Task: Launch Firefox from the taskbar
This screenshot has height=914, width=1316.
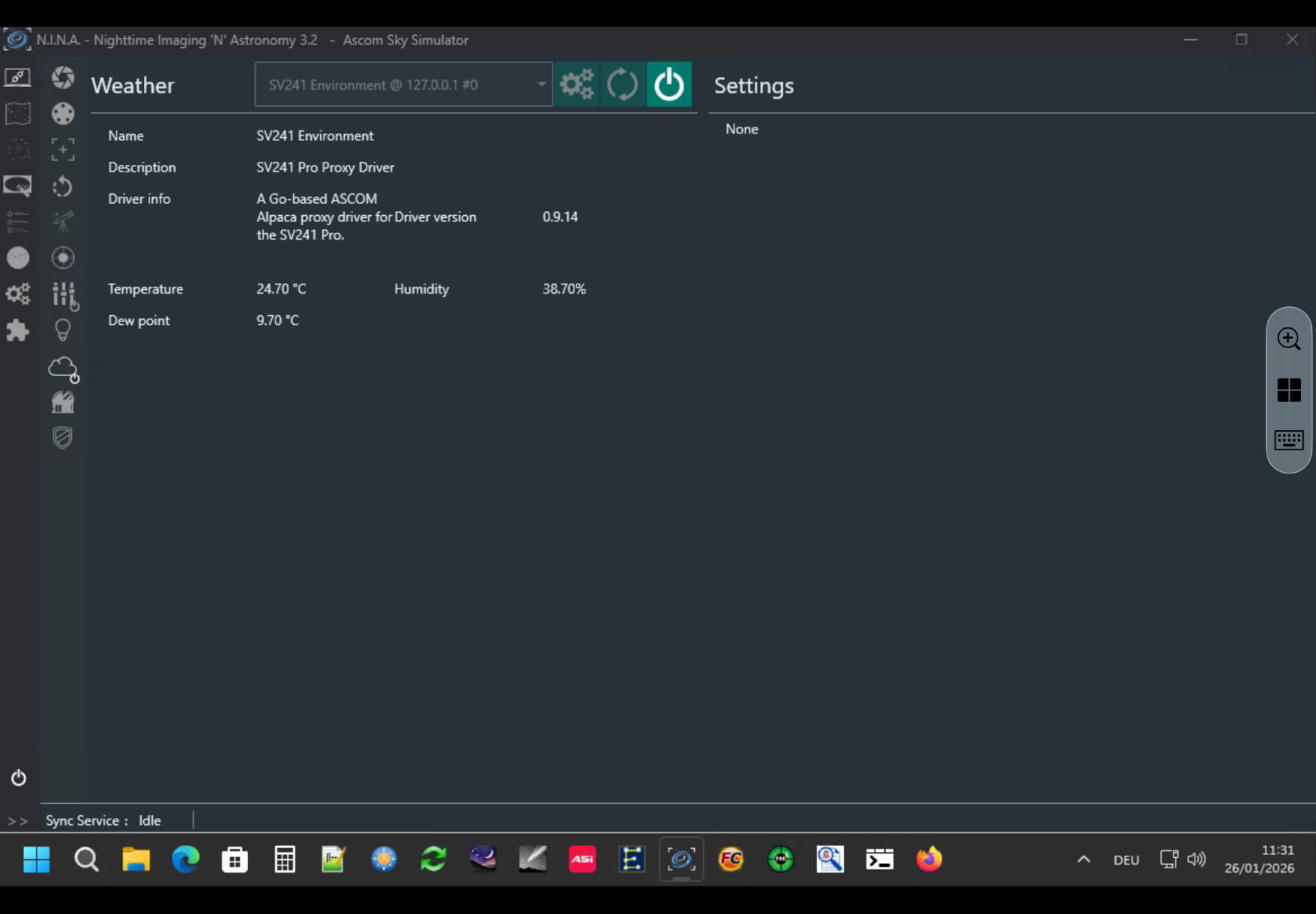Action: point(929,859)
